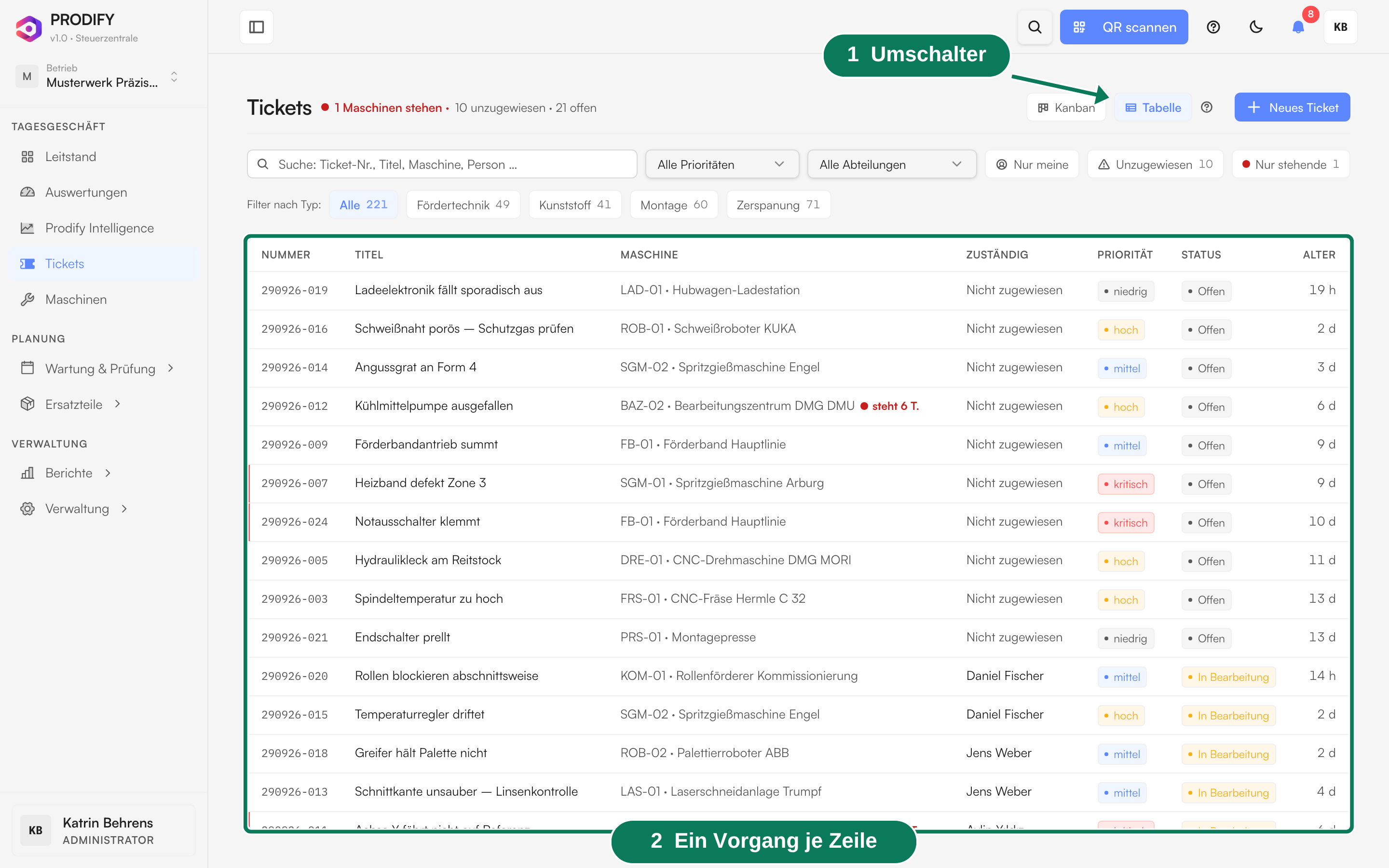Open Prodify Intelligence page
This screenshot has height=868, width=1389.
[103, 228]
